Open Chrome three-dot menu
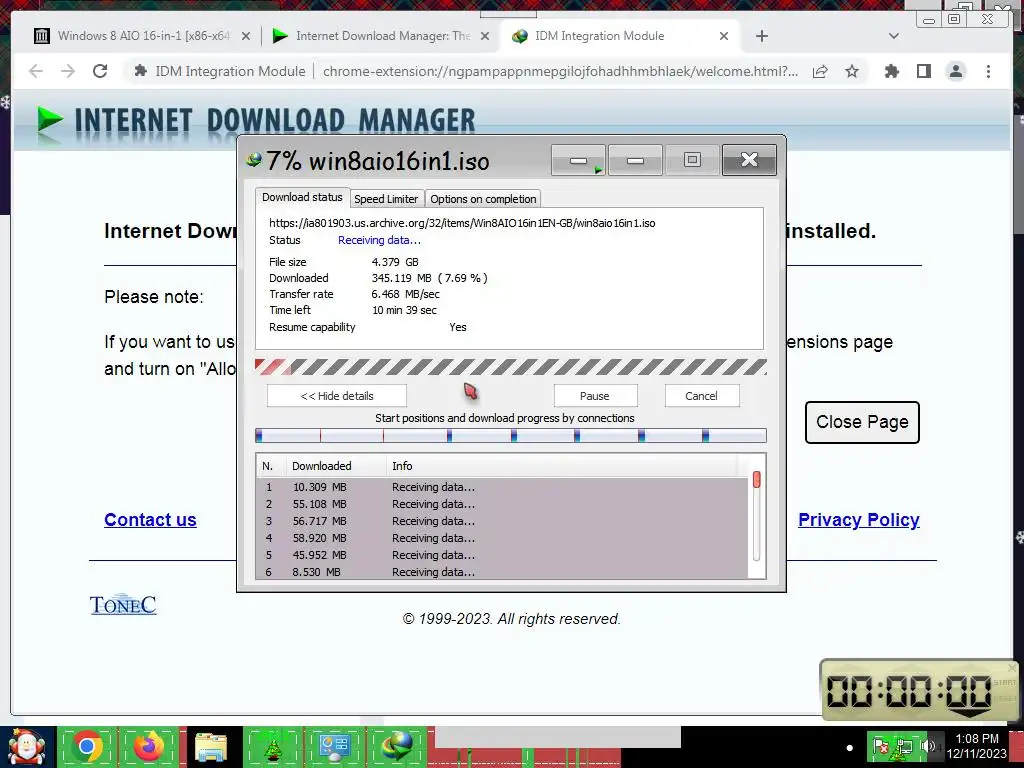The width and height of the screenshot is (1024, 768). [x=988, y=71]
